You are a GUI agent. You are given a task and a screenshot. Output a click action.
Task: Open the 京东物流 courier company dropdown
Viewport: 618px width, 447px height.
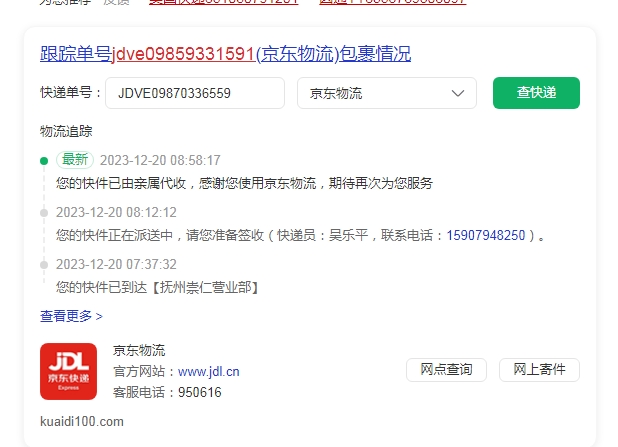click(x=387, y=93)
